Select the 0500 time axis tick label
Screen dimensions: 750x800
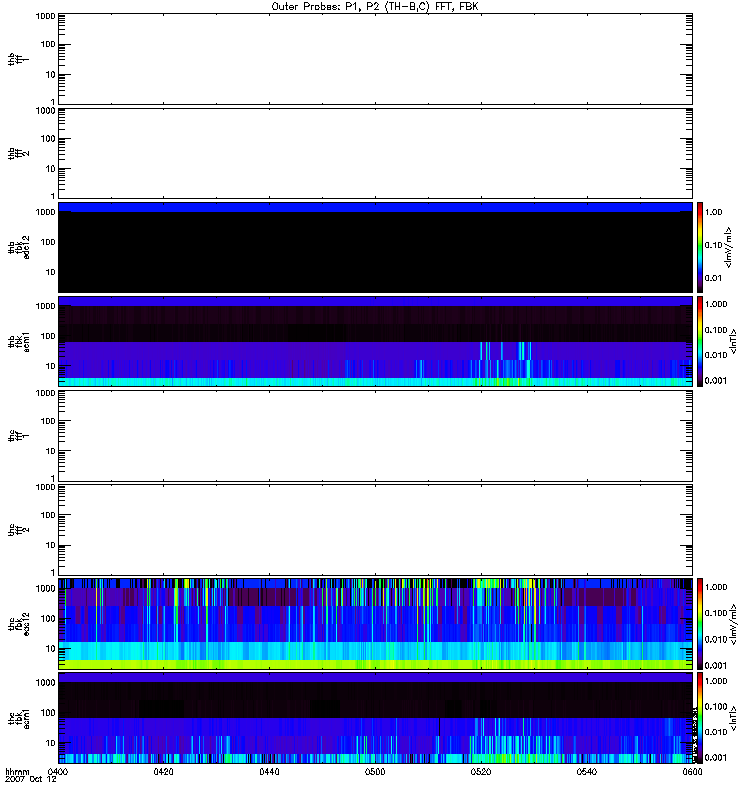click(375, 773)
